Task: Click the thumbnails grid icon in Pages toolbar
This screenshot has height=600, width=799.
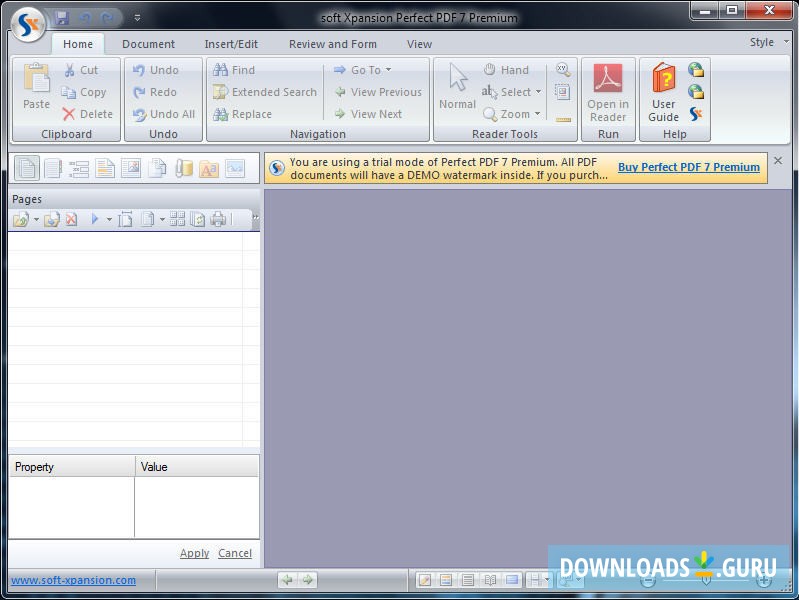Action: click(177, 220)
